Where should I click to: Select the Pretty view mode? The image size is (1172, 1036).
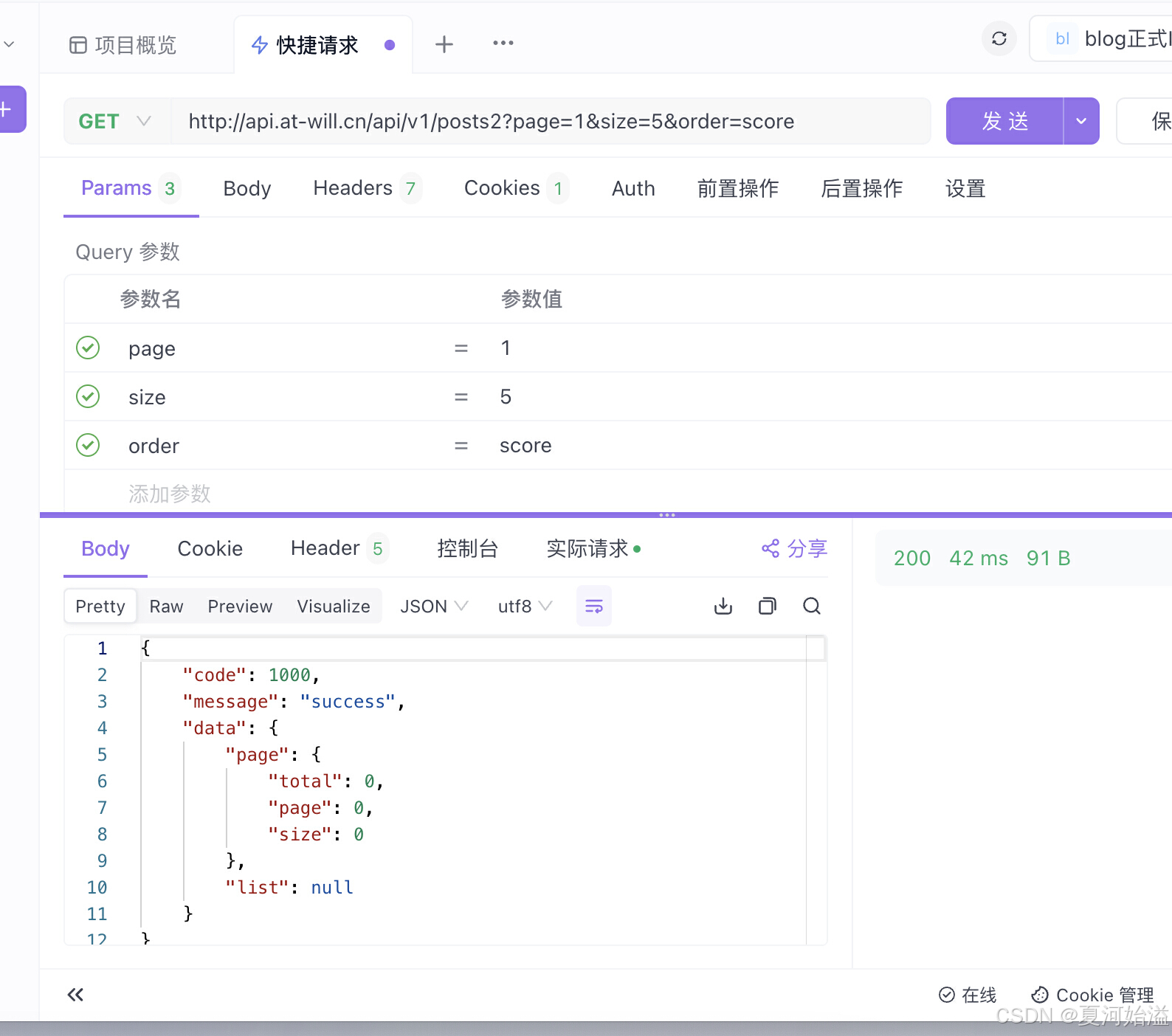coord(100,606)
